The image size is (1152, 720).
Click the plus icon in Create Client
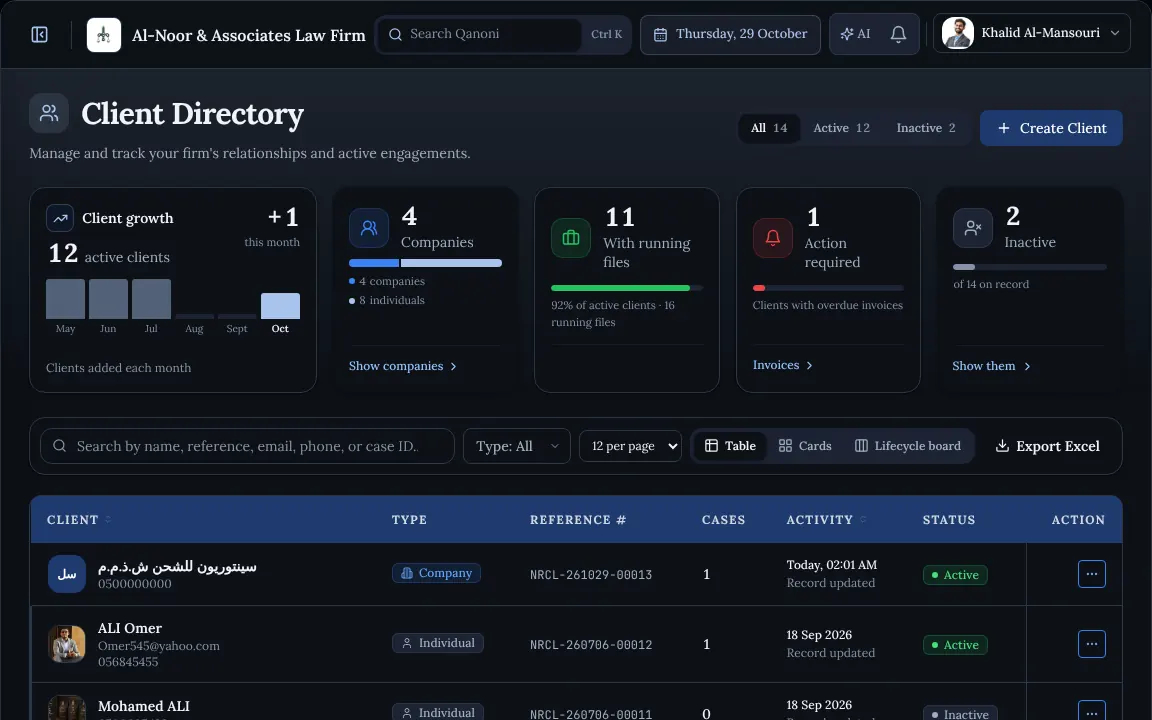tap(1004, 128)
